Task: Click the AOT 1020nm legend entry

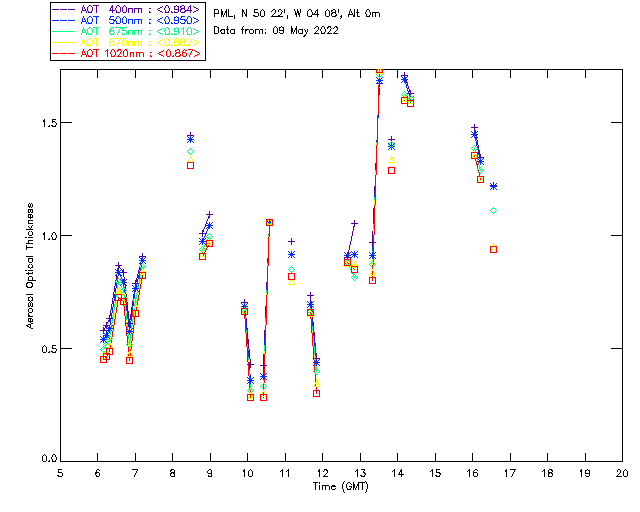Action: 127,53
